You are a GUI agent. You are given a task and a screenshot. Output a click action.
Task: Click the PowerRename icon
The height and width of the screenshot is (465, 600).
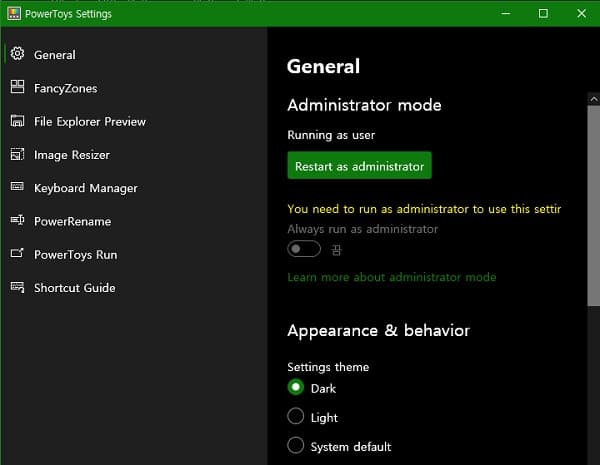point(17,220)
